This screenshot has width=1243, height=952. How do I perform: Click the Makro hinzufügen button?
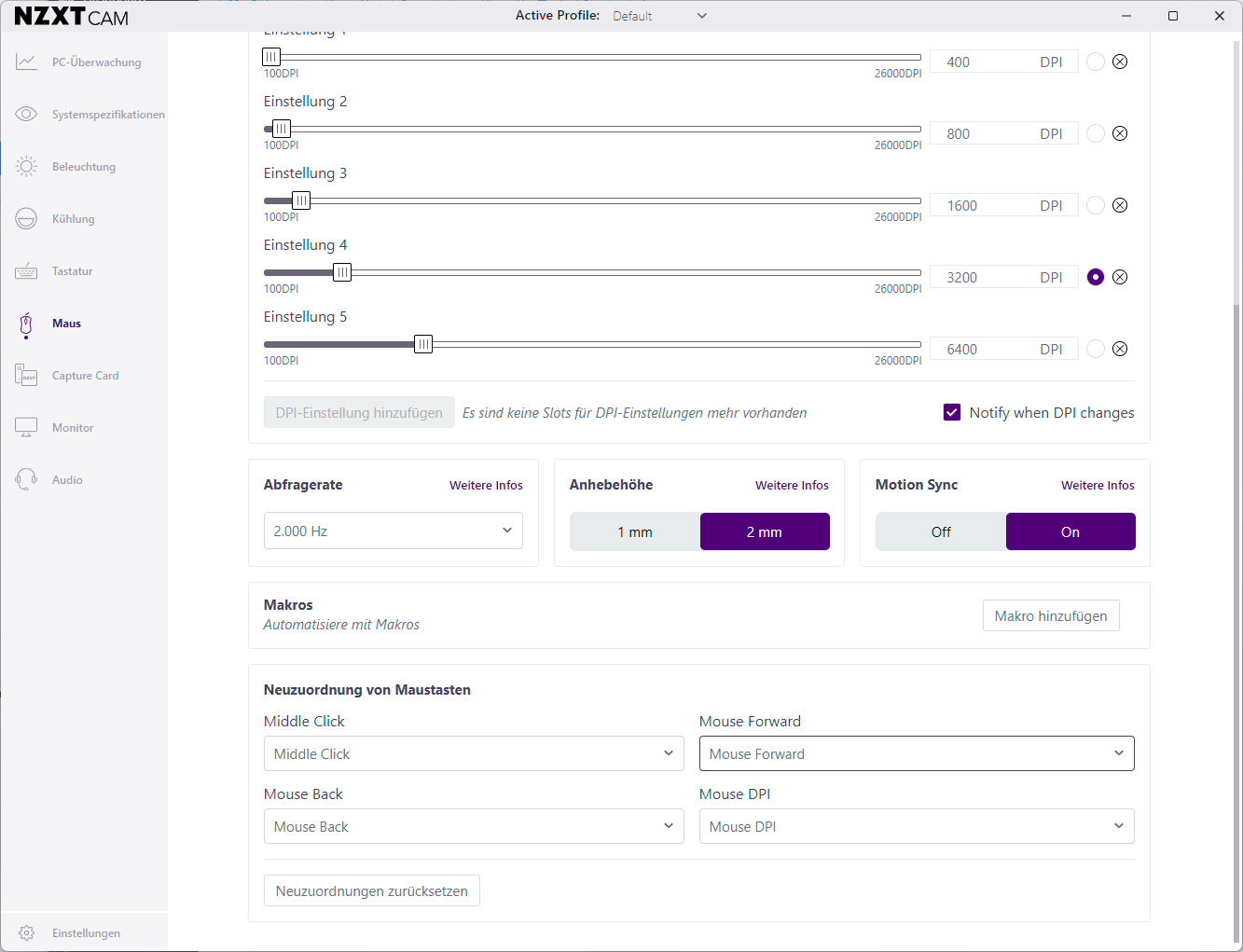pyautogui.click(x=1051, y=615)
